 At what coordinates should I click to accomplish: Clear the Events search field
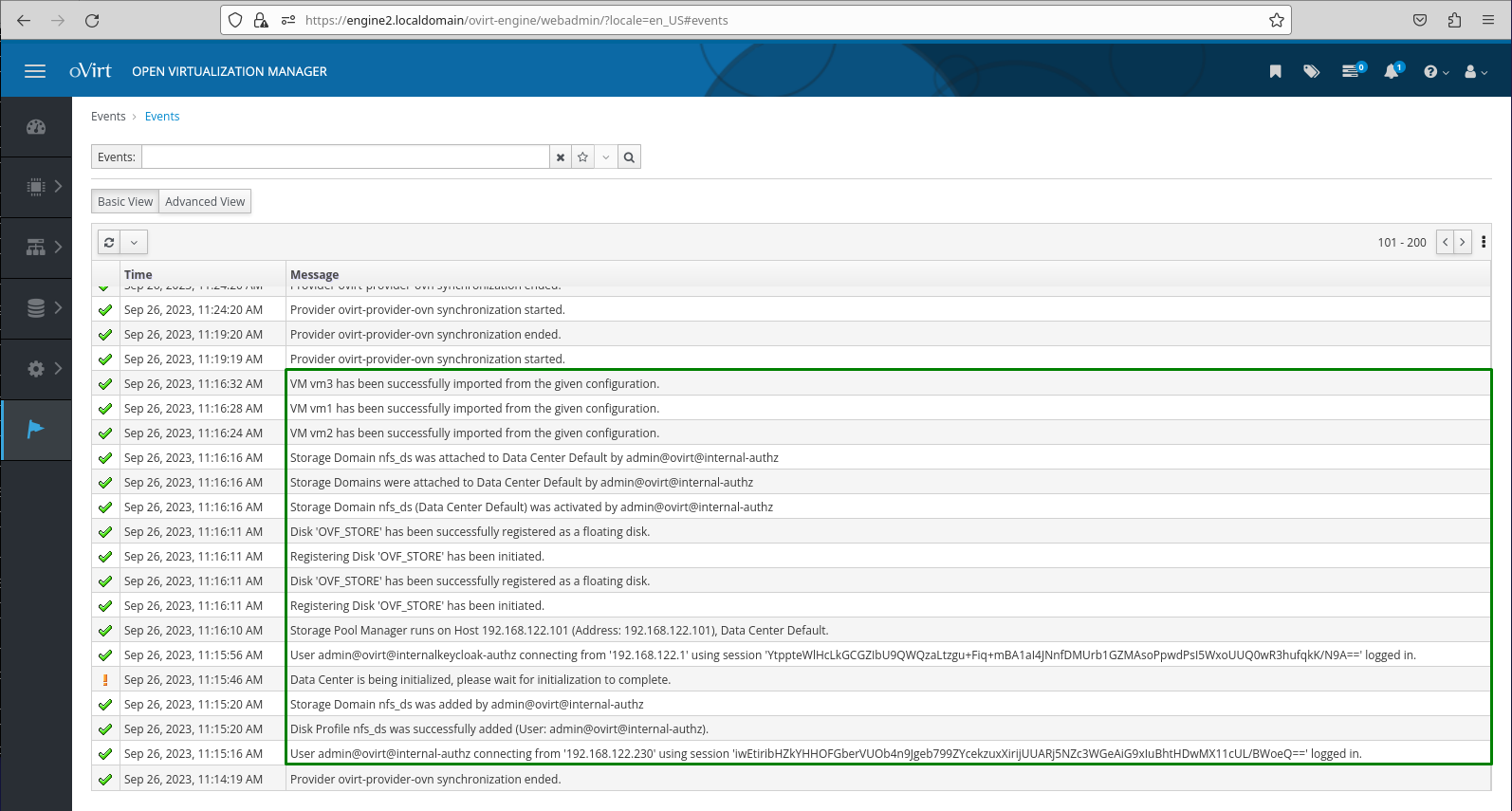point(561,157)
